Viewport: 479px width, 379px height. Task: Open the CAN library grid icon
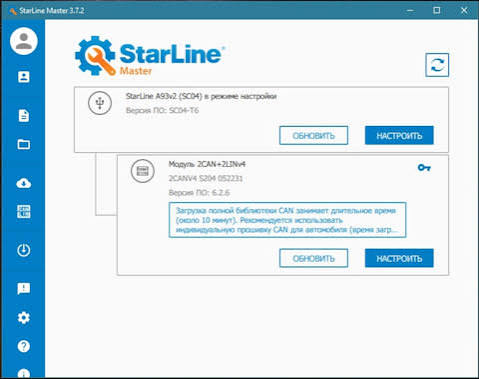tap(24, 212)
